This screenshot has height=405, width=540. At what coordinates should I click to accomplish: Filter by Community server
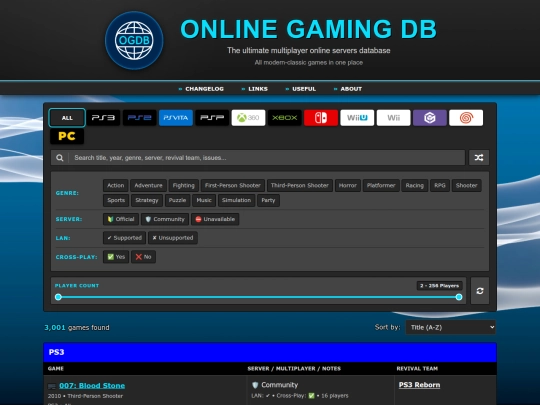click(165, 219)
